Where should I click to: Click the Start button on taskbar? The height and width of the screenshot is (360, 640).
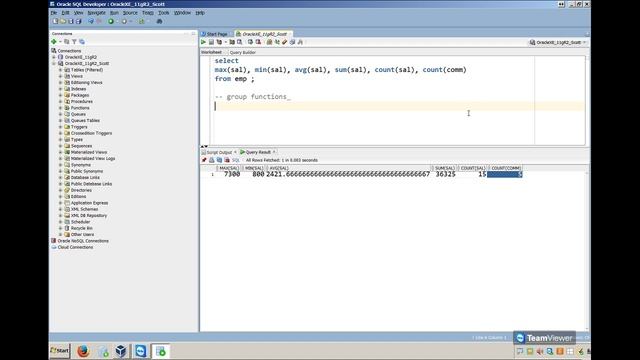point(60,351)
